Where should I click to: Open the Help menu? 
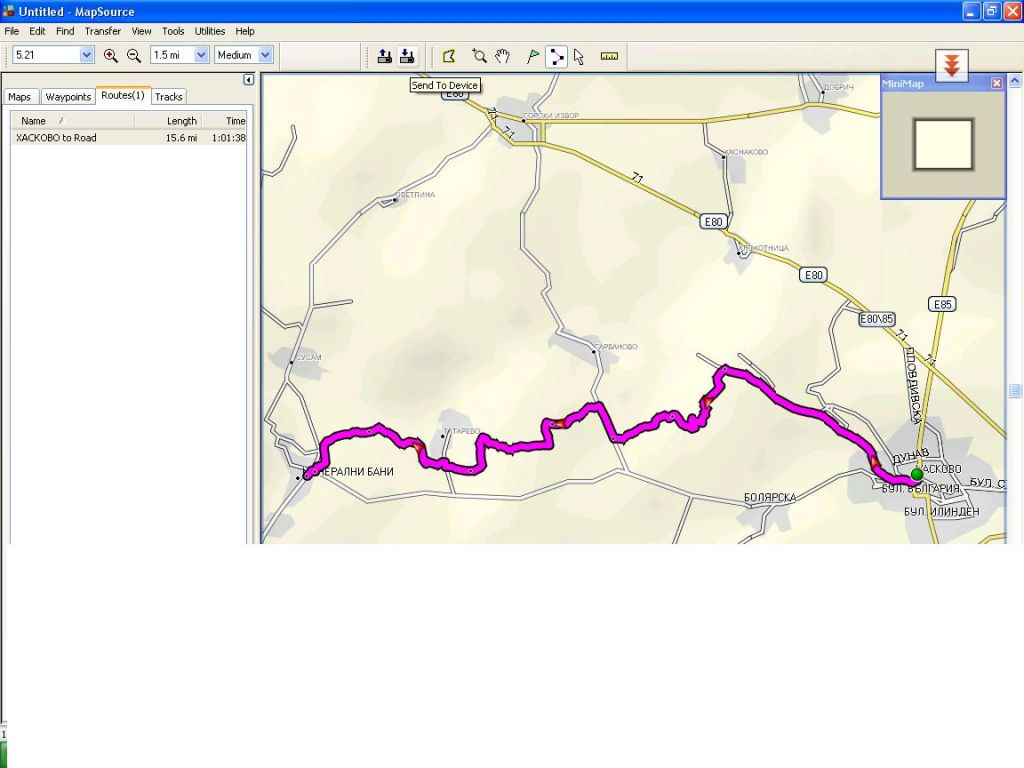pos(245,31)
